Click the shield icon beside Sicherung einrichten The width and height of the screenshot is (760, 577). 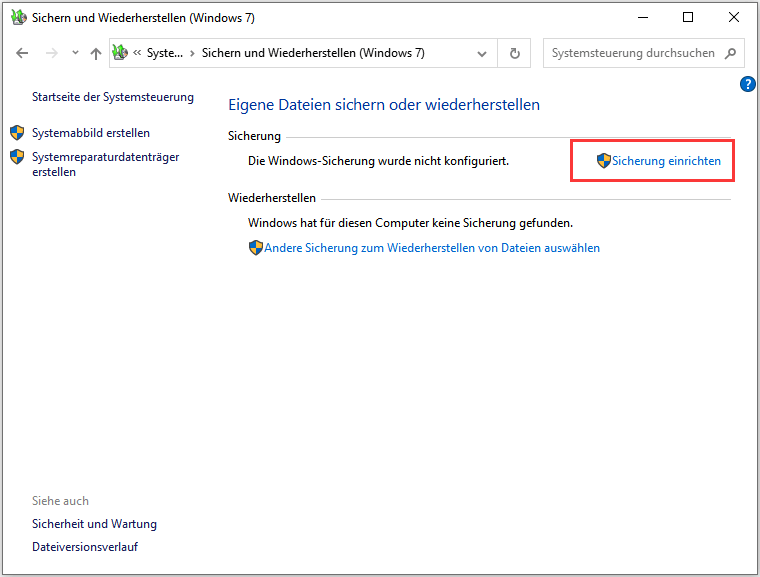[x=603, y=160]
